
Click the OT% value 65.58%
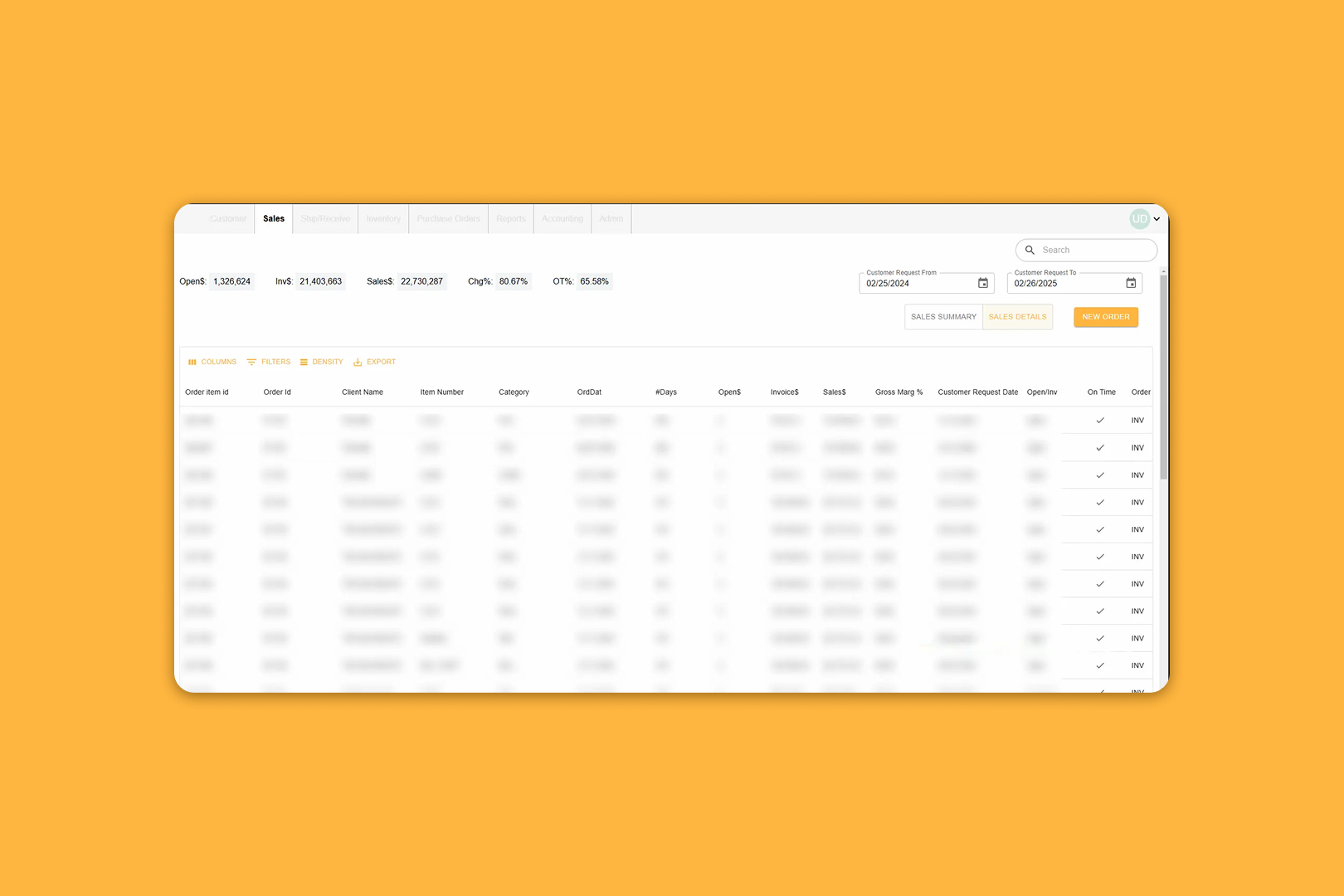coord(594,281)
